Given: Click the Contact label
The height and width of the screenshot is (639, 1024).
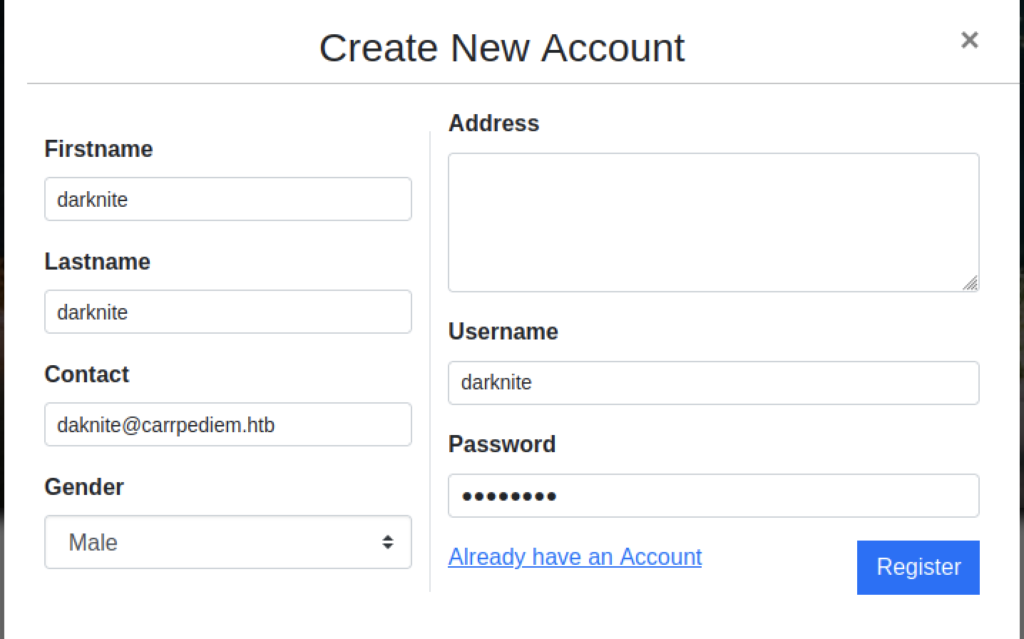Looking at the screenshot, I should pyautogui.click(x=87, y=374).
